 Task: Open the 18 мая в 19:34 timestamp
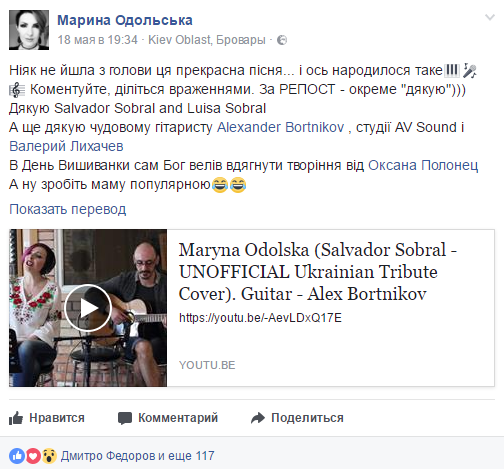tap(97, 40)
